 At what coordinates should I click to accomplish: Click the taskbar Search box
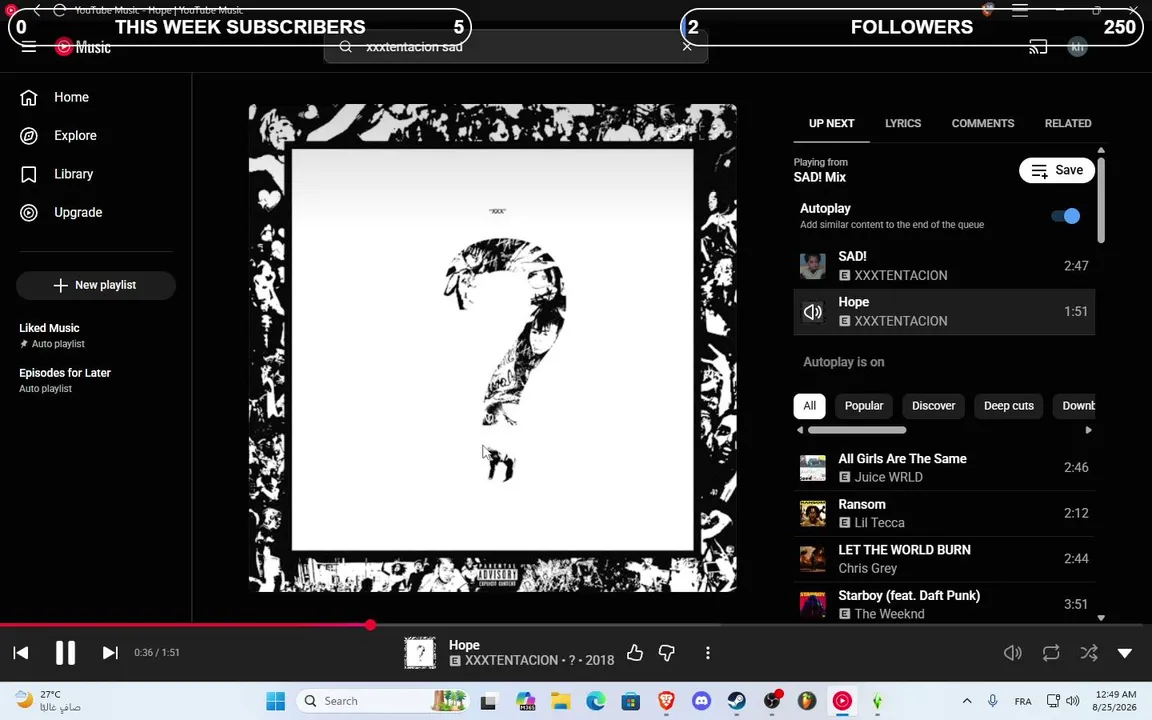(383, 701)
